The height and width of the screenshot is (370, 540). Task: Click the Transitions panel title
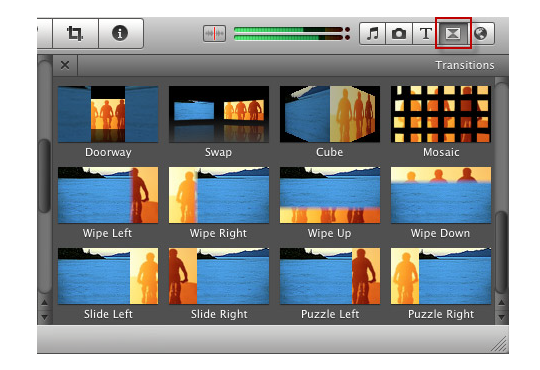click(465, 65)
